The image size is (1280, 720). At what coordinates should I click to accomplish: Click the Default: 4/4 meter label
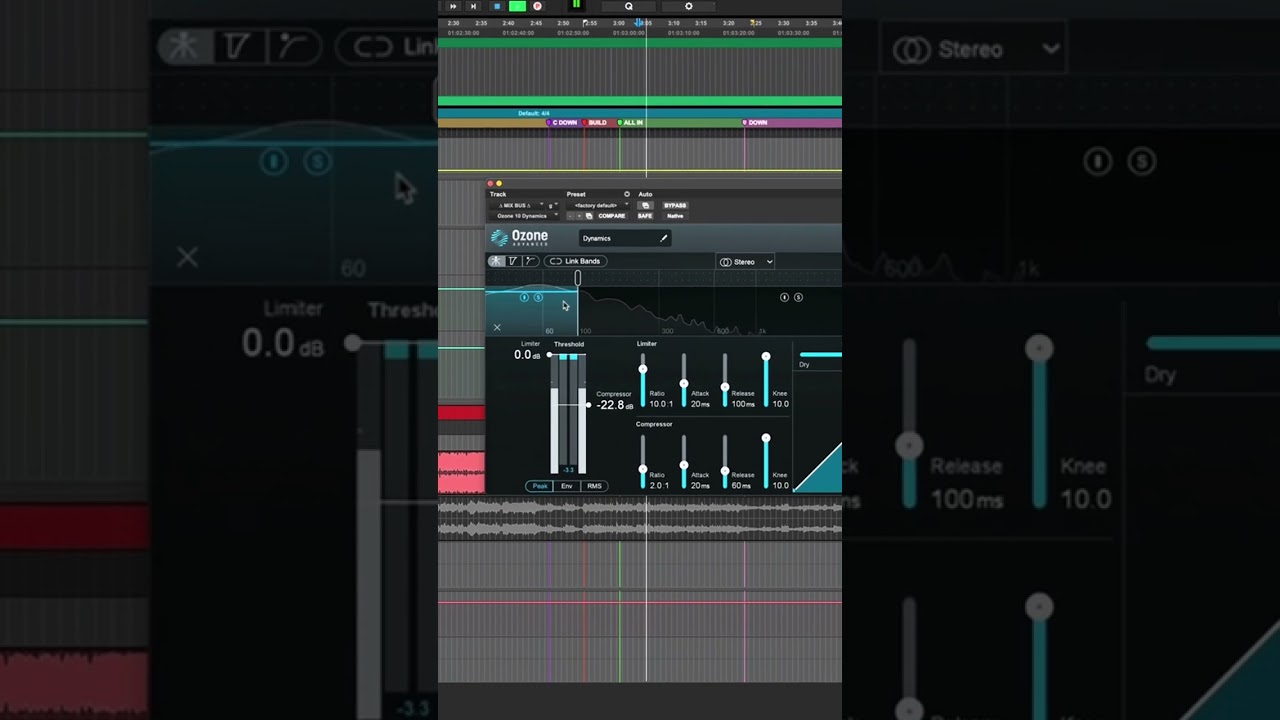pos(533,113)
